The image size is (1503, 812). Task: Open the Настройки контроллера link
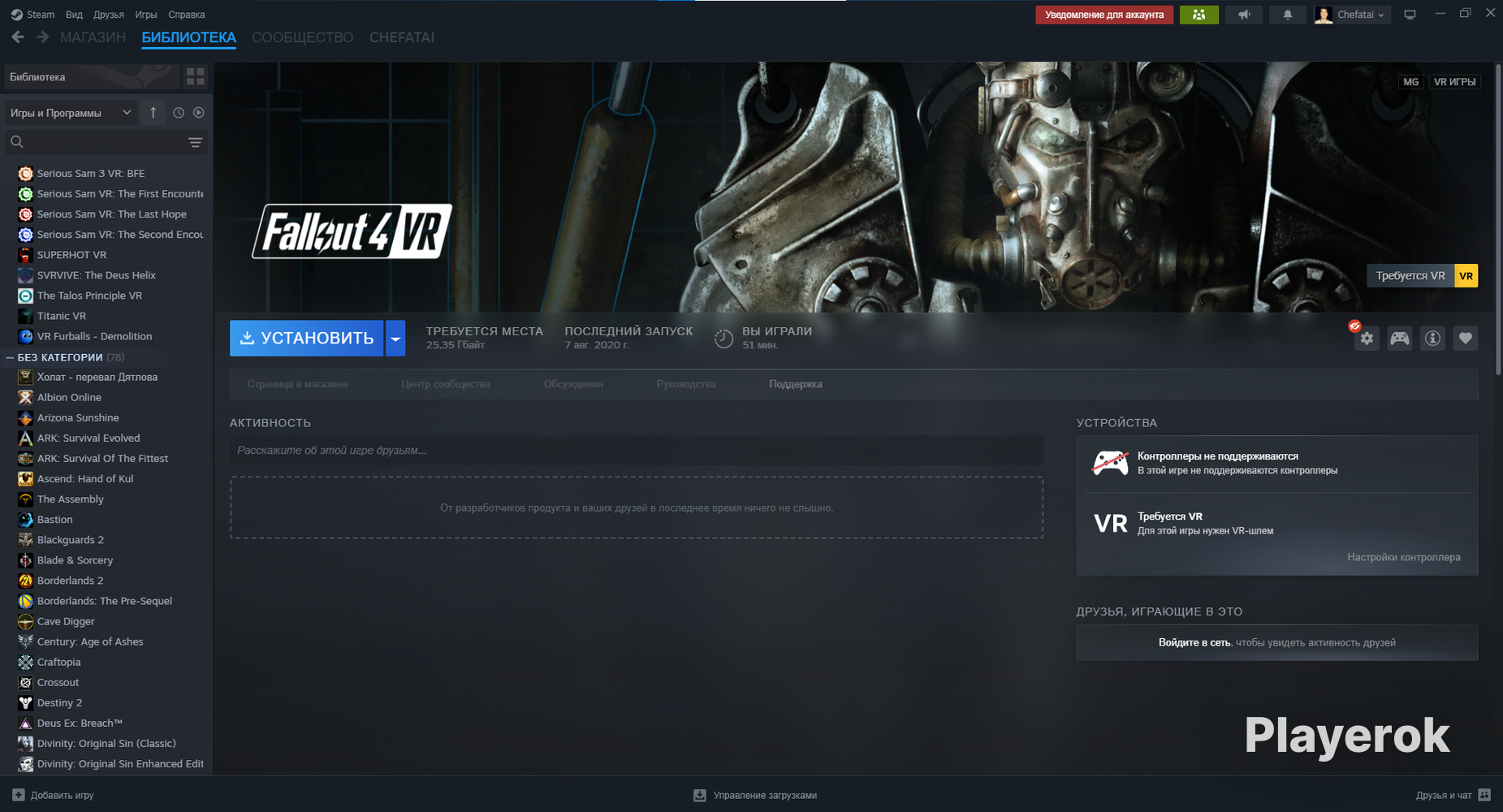(x=1403, y=557)
